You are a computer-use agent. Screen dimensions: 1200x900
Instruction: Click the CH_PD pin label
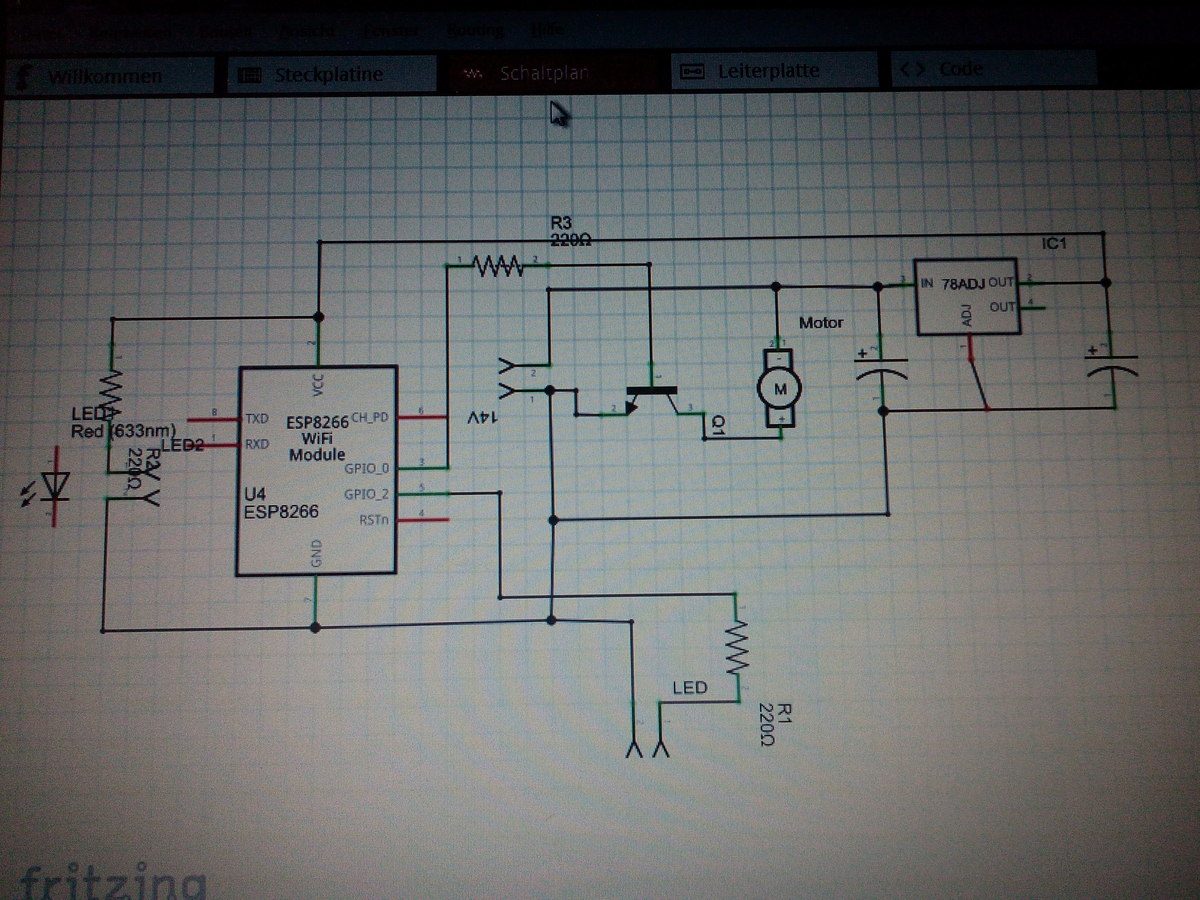point(369,416)
